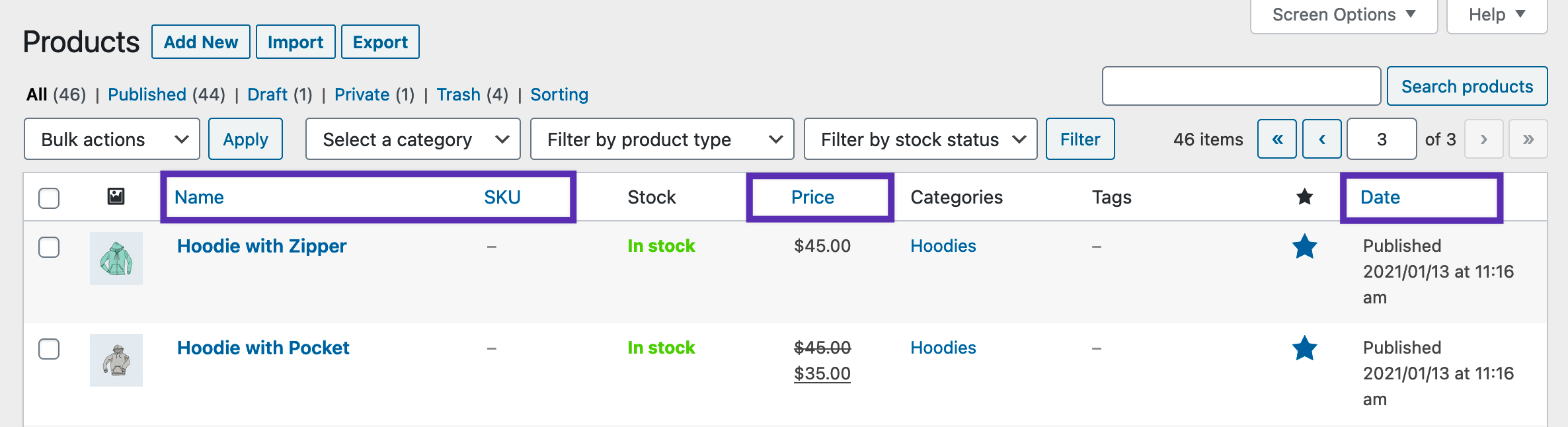1568x427 pixels.
Task: Switch to the Trash products view
Action: click(x=459, y=95)
